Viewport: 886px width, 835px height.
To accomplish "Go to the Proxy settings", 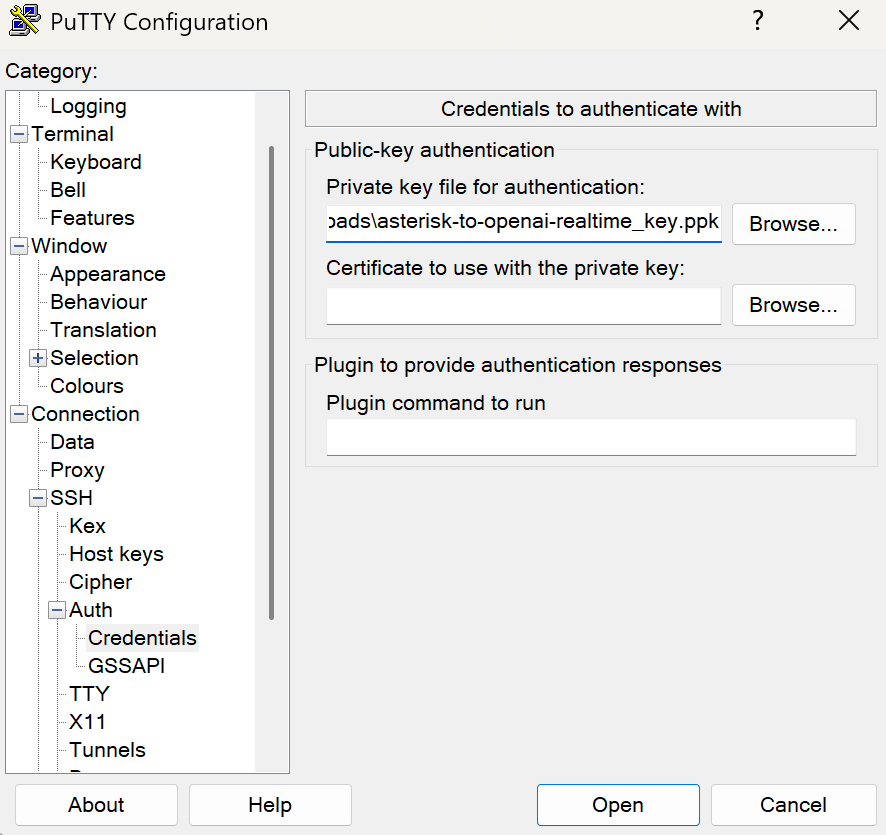I will pos(77,470).
